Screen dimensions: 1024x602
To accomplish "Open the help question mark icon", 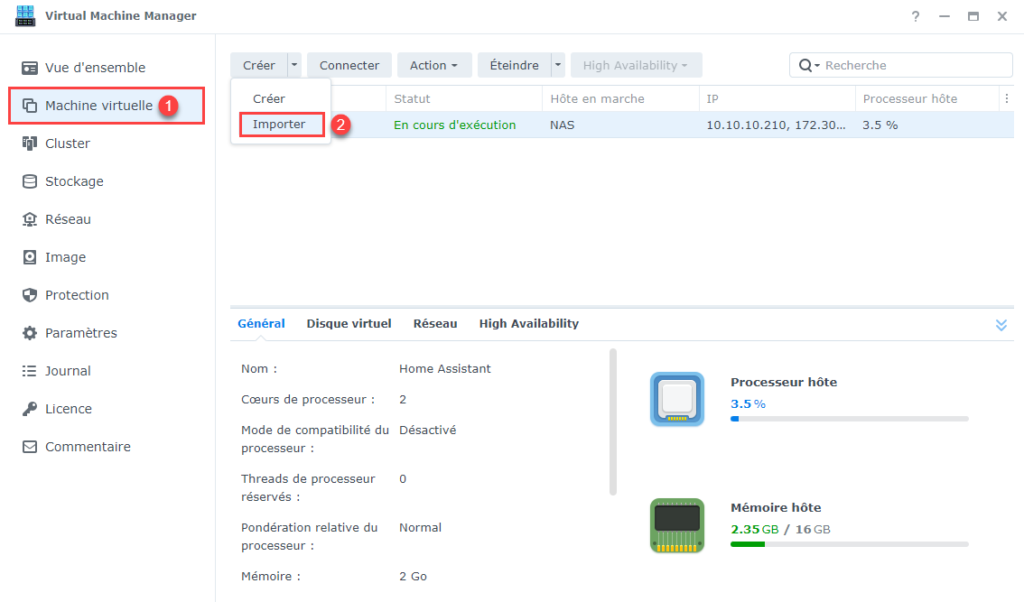I will [x=916, y=16].
